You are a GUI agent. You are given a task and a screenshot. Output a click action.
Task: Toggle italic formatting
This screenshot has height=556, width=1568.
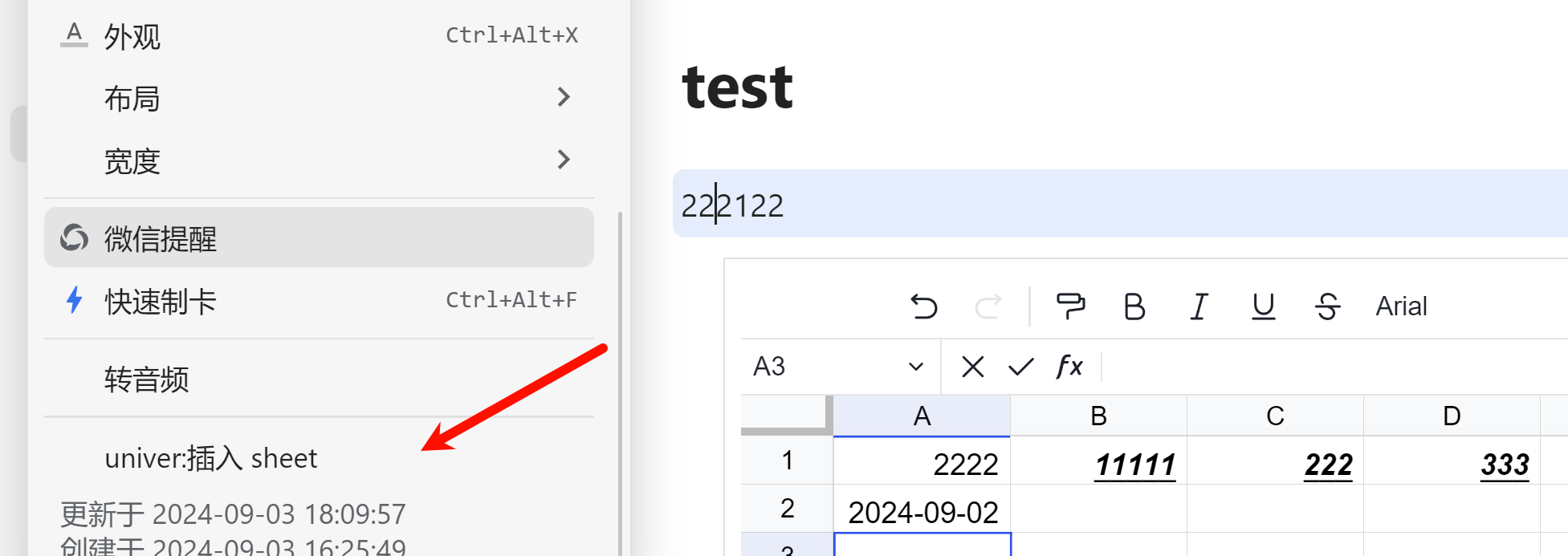[1199, 306]
